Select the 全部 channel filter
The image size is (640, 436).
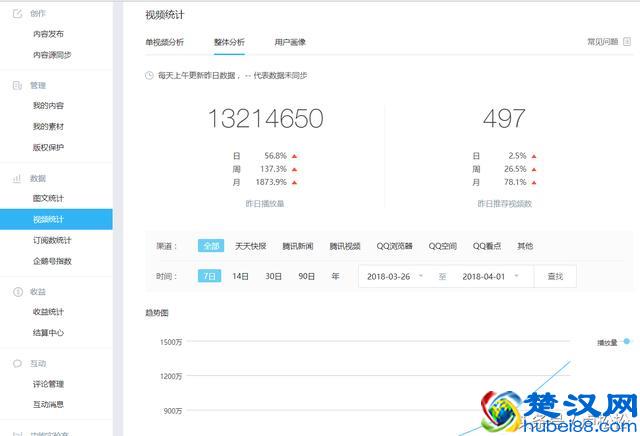pyautogui.click(x=211, y=246)
